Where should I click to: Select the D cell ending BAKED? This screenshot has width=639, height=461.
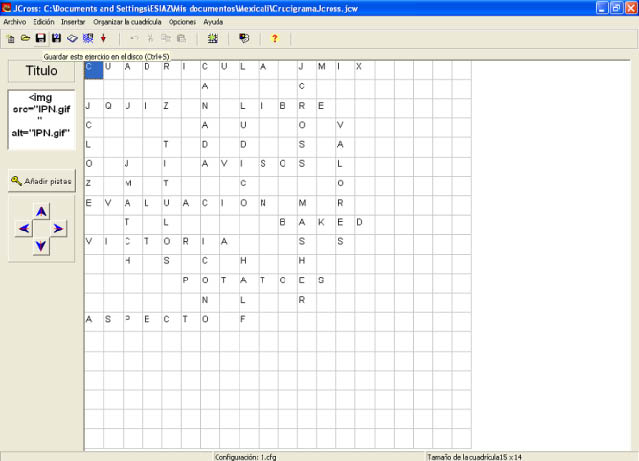point(365,225)
